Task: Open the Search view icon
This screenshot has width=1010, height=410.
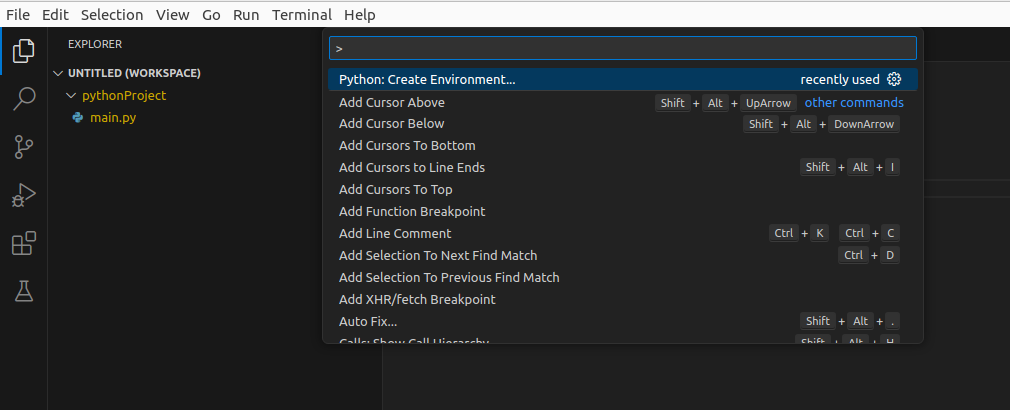Action: click(x=23, y=98)
